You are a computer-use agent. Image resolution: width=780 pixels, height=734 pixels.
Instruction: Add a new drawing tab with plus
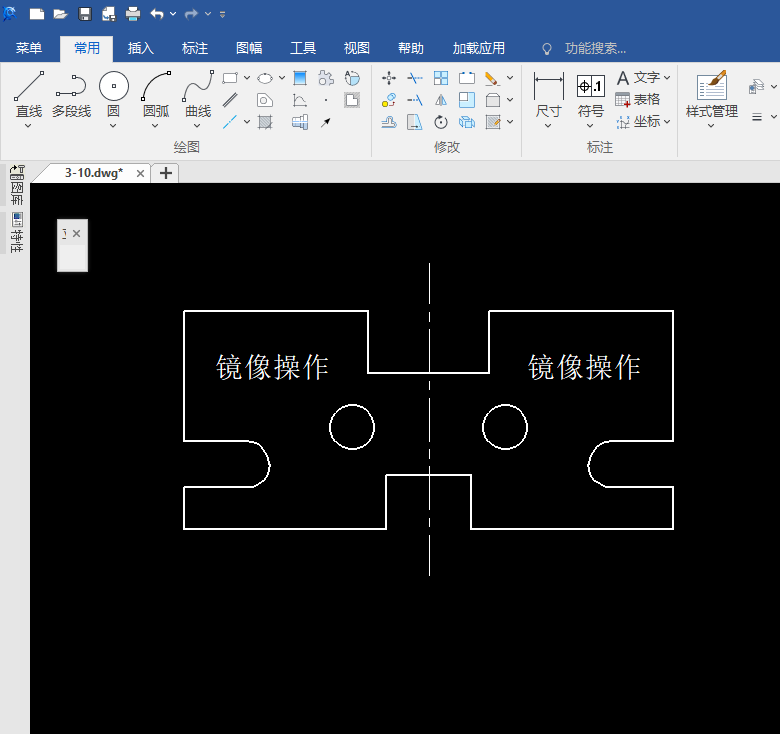[x=166, y=173]
